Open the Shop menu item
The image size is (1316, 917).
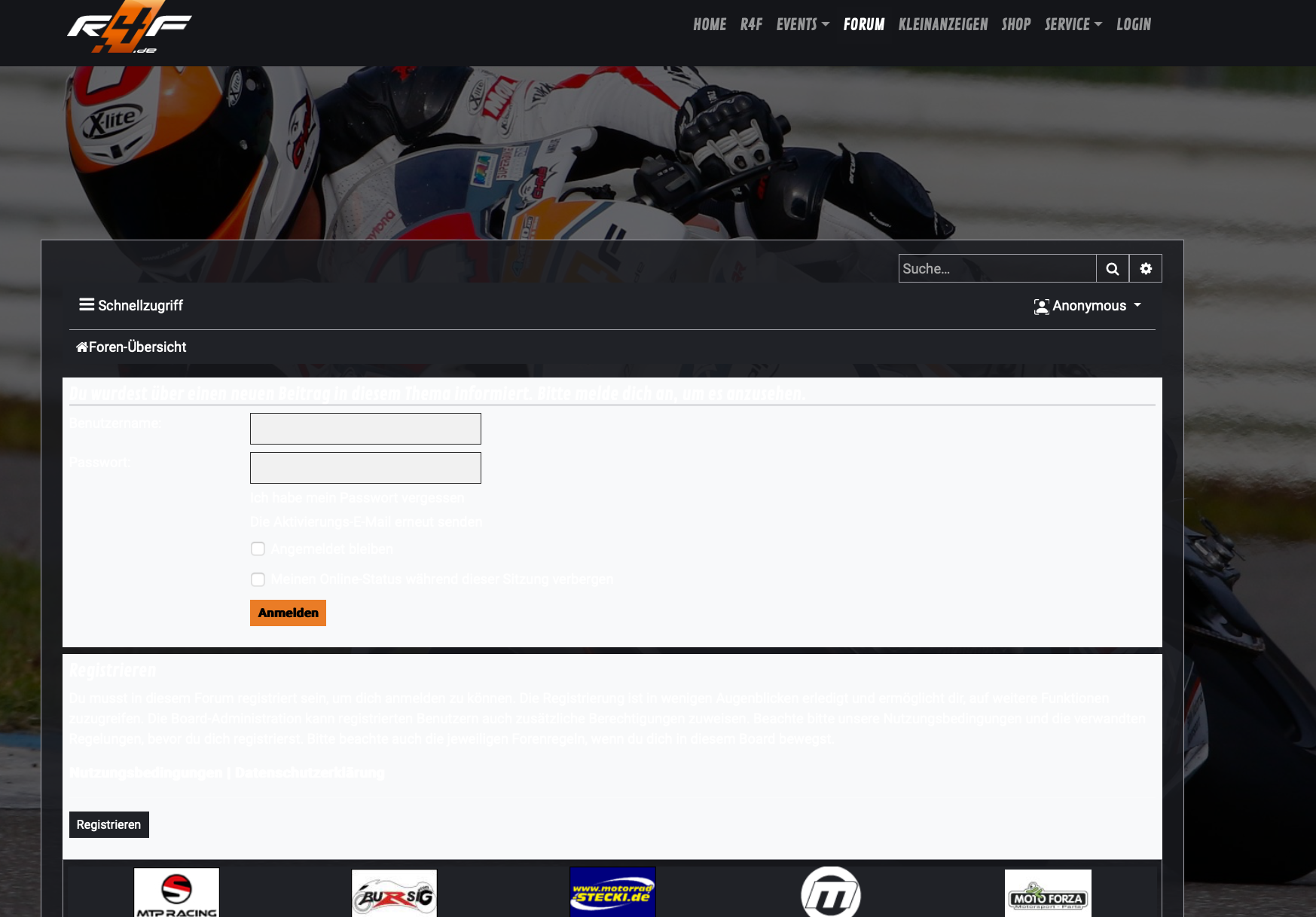pyautogui.click(x=1015, y=25)
